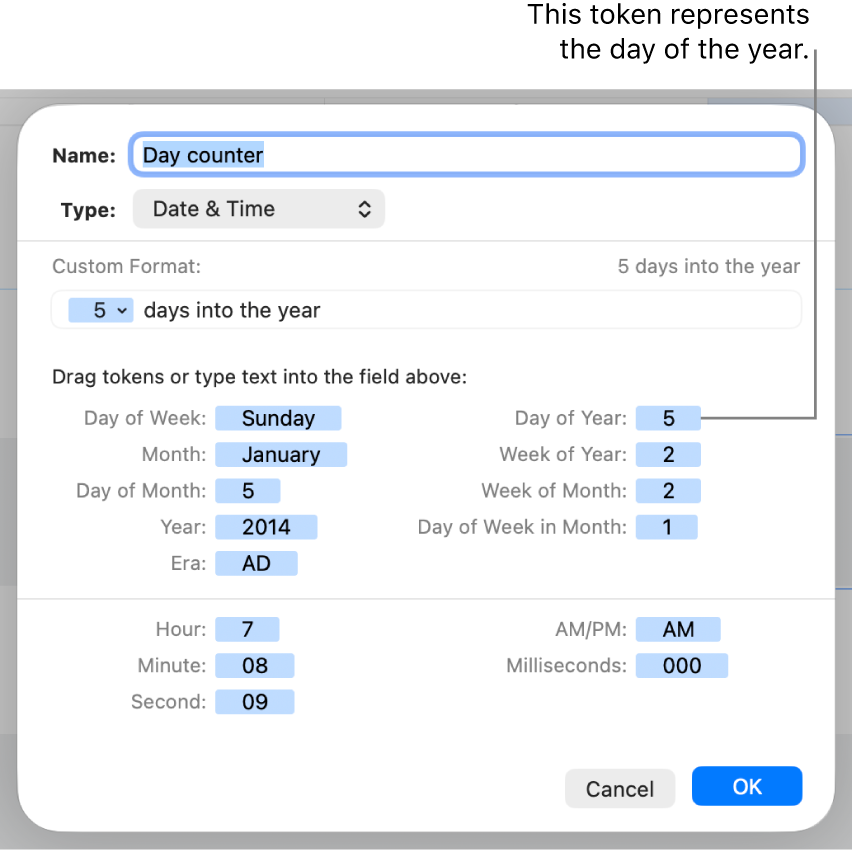
Task: Click the Week of Month token
Action: pos(668,490)
